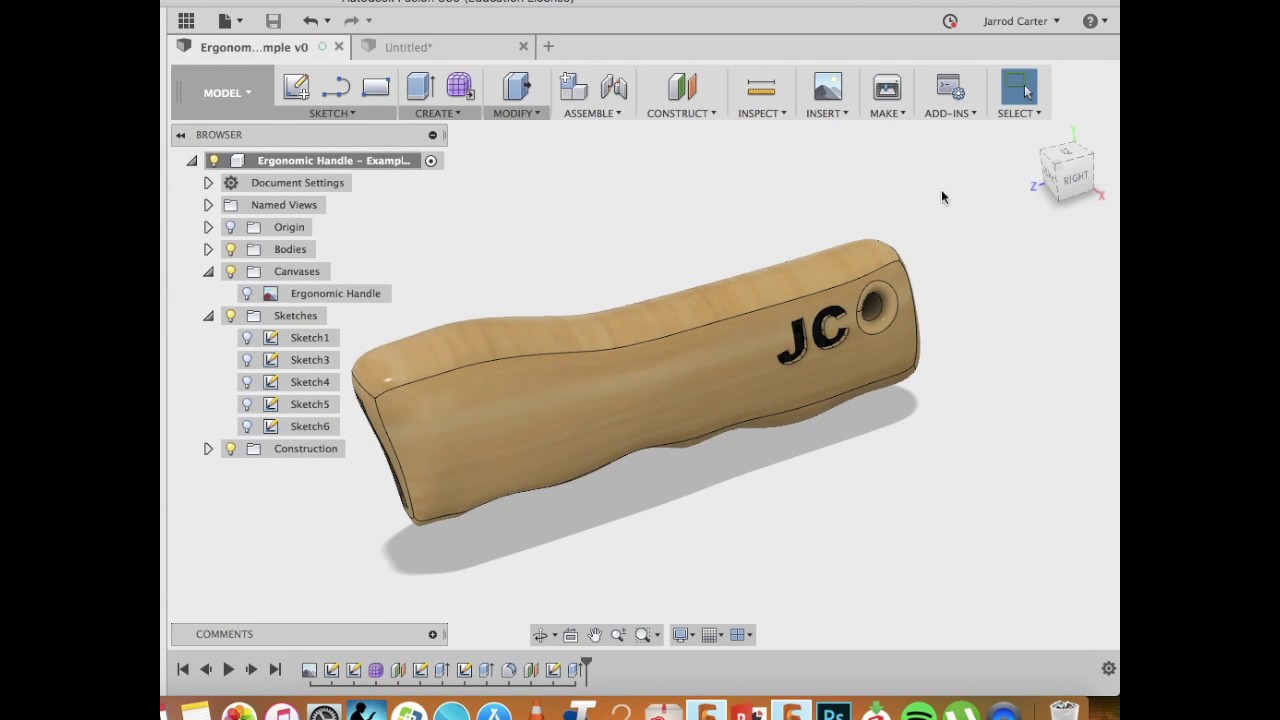Open the Create Form sculpt tool
The height and width of the screenshot is (720, 1280).
(460, 87)
